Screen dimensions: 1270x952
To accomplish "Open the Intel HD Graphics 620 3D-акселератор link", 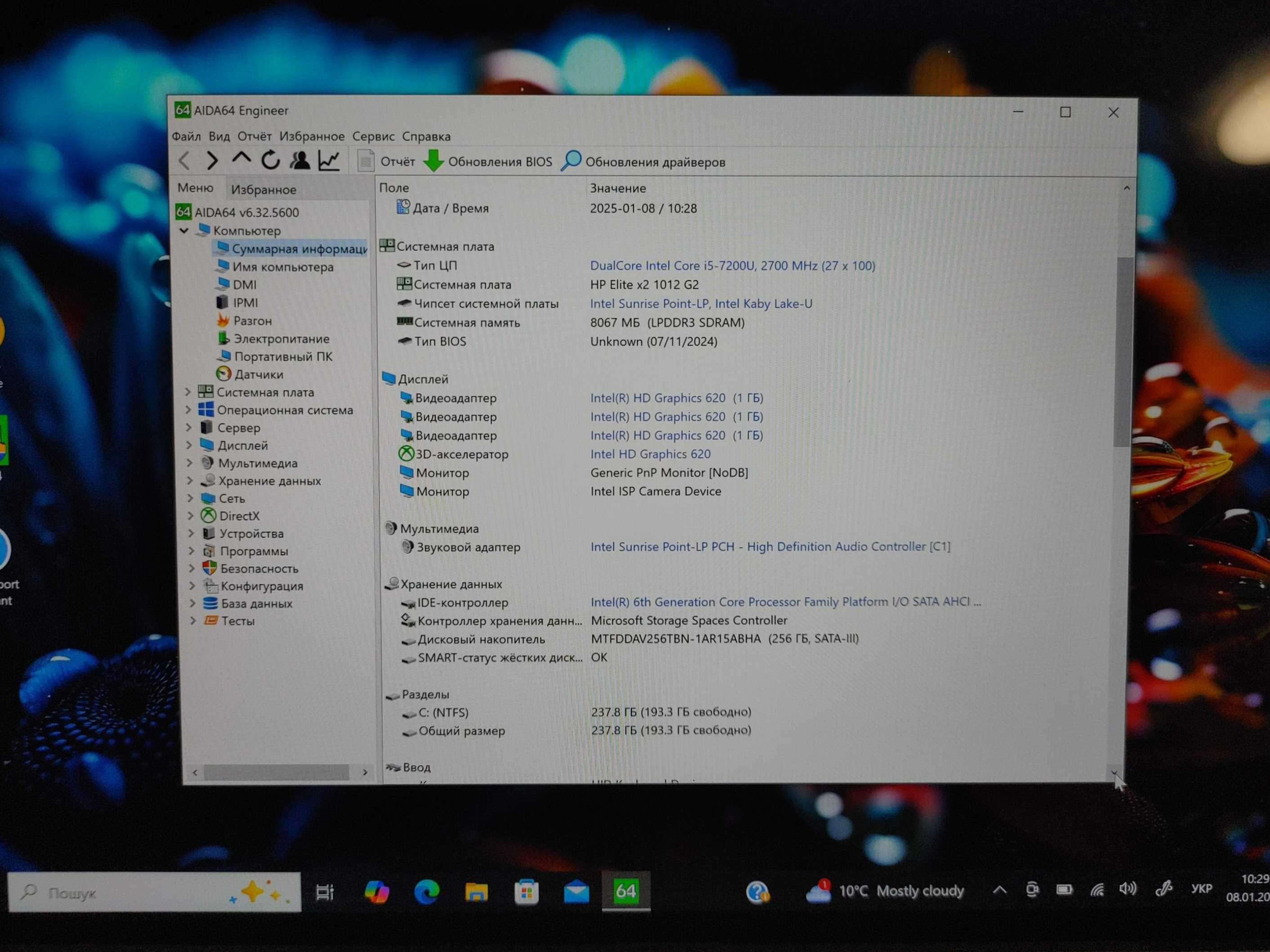I will coord(650,454).
